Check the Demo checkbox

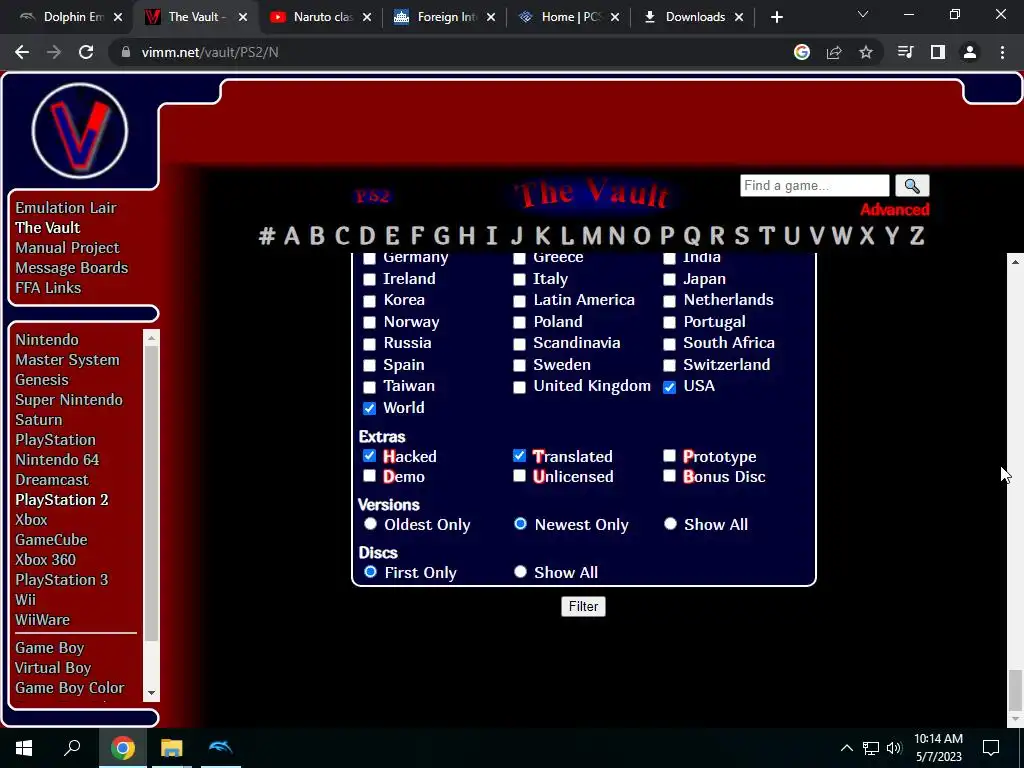pos(370,476)
